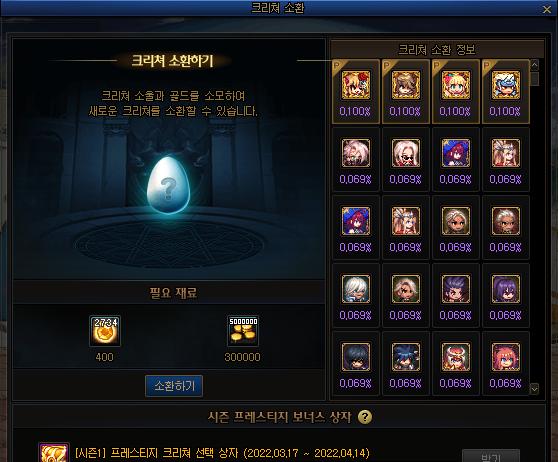Select the creature essence material icon
The width and height of the screenshot is (558, 462).
click(x=105, y=331)
